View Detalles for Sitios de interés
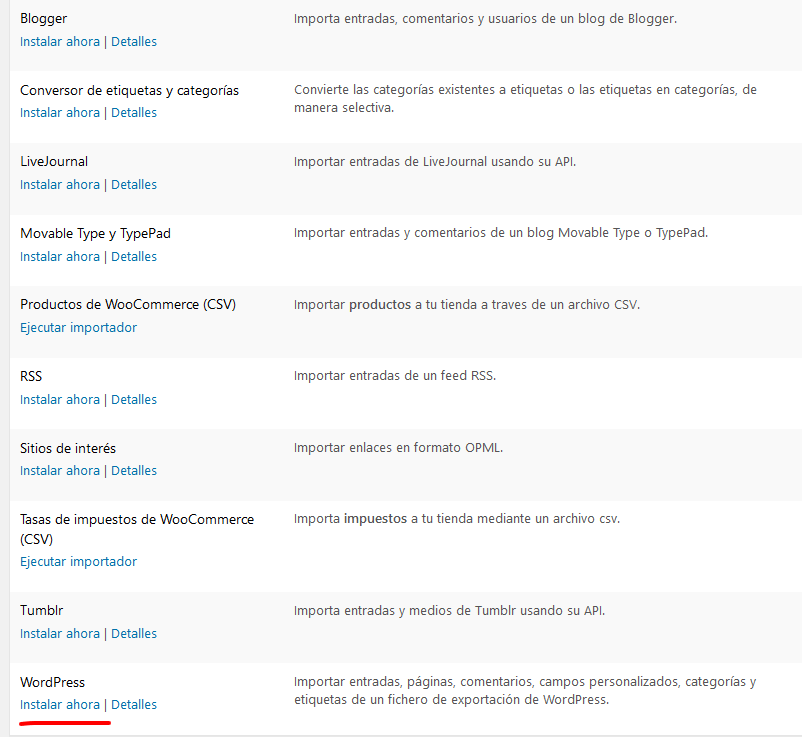Viewport: 802px width, 737px height. pyautogui.click(x=134, y=471)
